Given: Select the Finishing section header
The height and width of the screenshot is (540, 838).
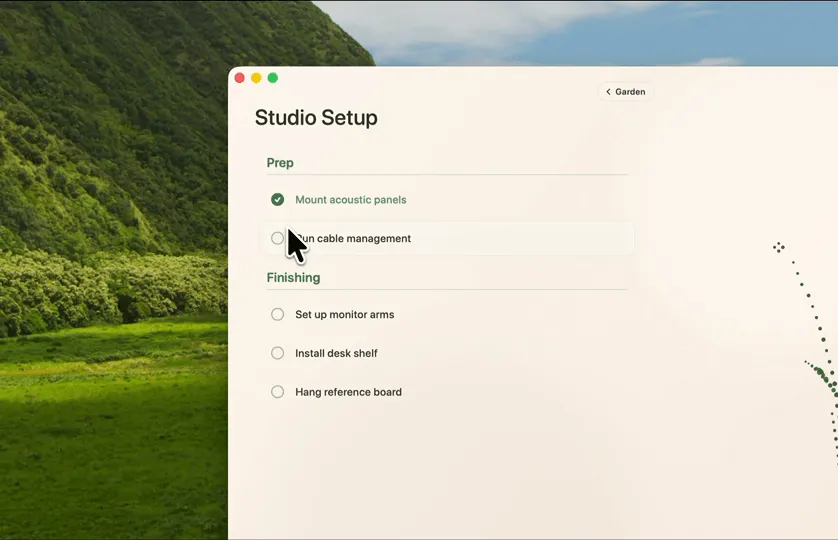Looking at the screenshot, I should coord(293,277).
